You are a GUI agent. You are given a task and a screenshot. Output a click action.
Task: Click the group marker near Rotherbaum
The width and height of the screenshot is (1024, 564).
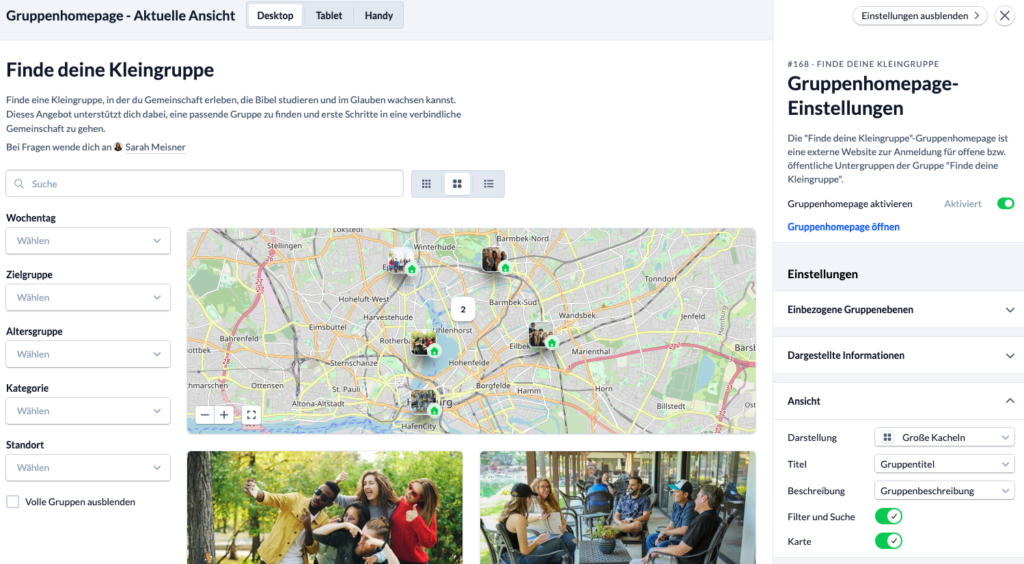(x=424, y=343)
